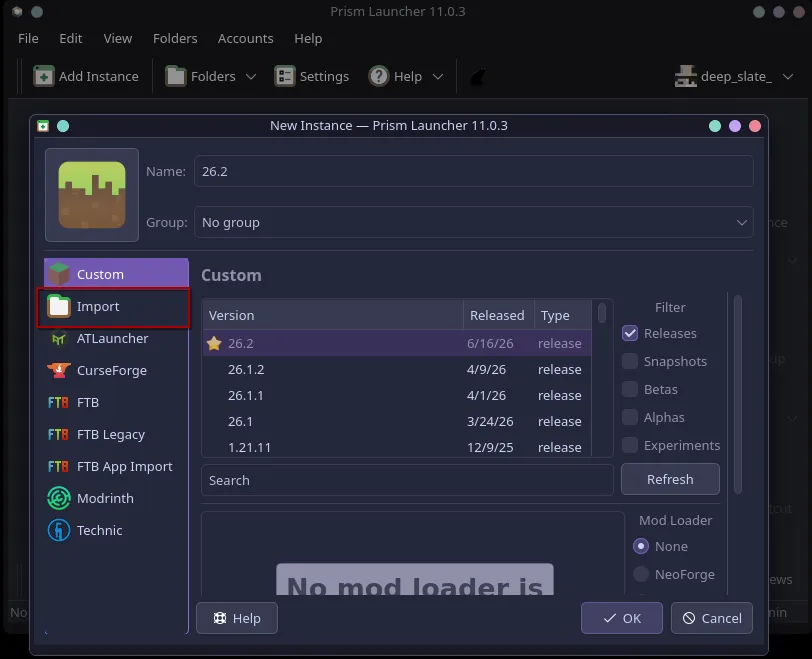Enable the Snapshots filter checkbox
The height and width of the screenshot is (659, 812).
click(x=630, y=361)
